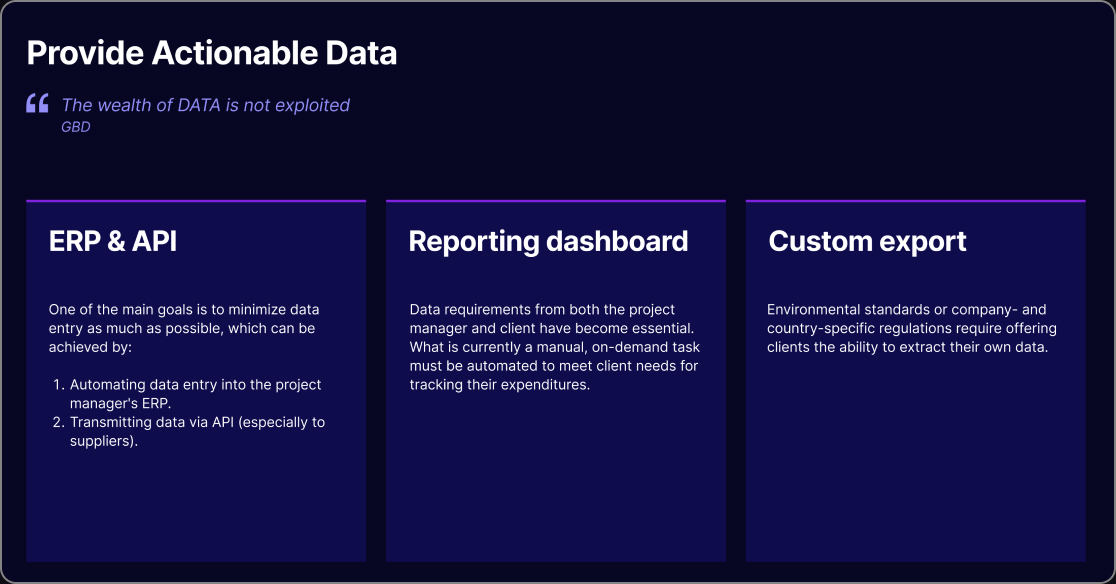Click the quote text about DATA wealth
The image size is (1116, 584).
206,105
